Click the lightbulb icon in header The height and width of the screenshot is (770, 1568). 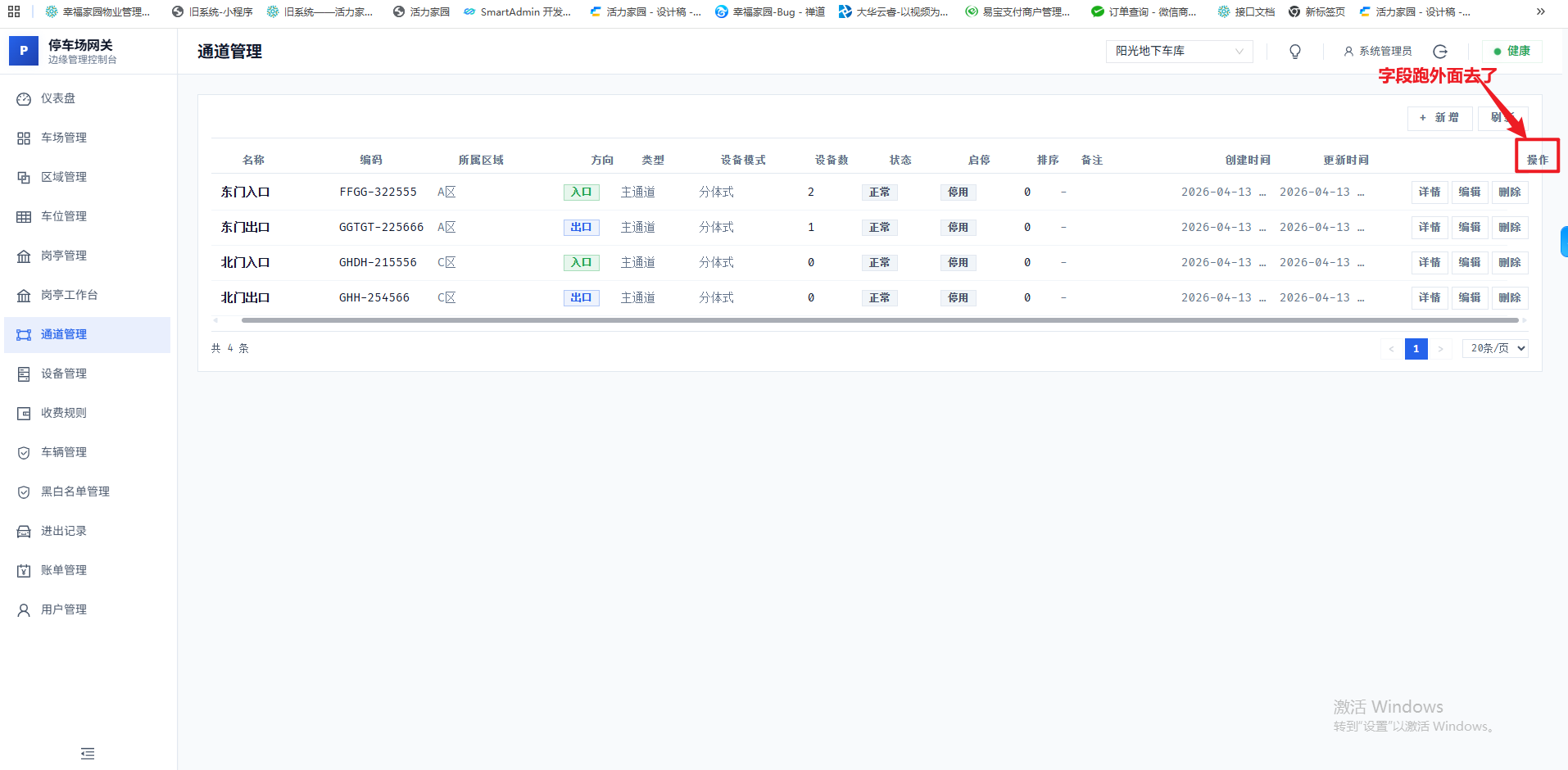[1294, 52]
